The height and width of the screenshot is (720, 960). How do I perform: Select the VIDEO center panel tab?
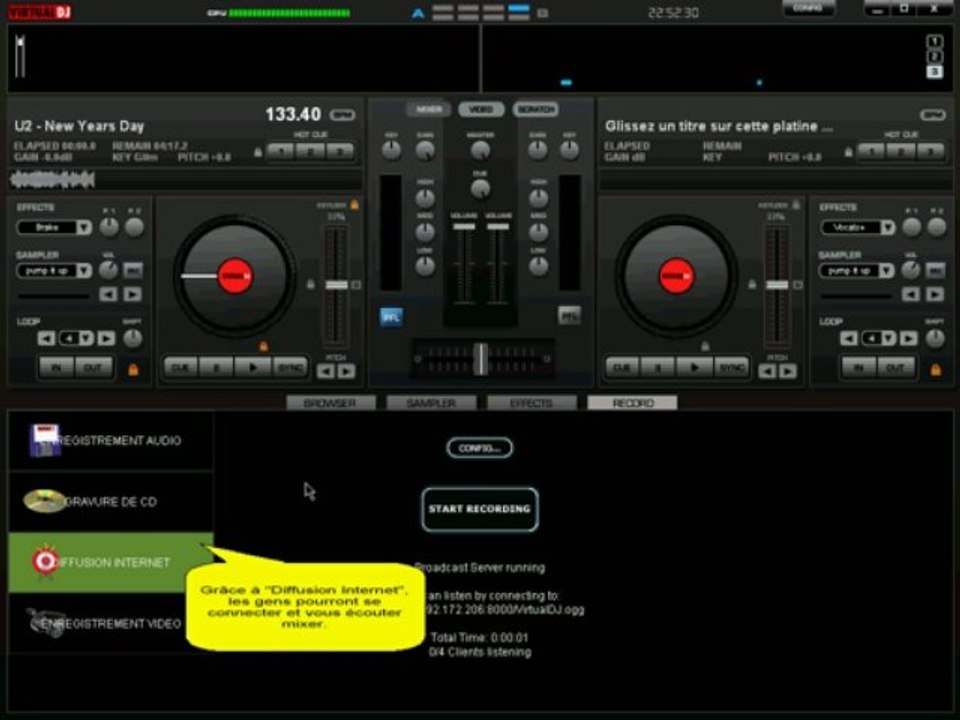pyautogui.click(x=481, y=110)
